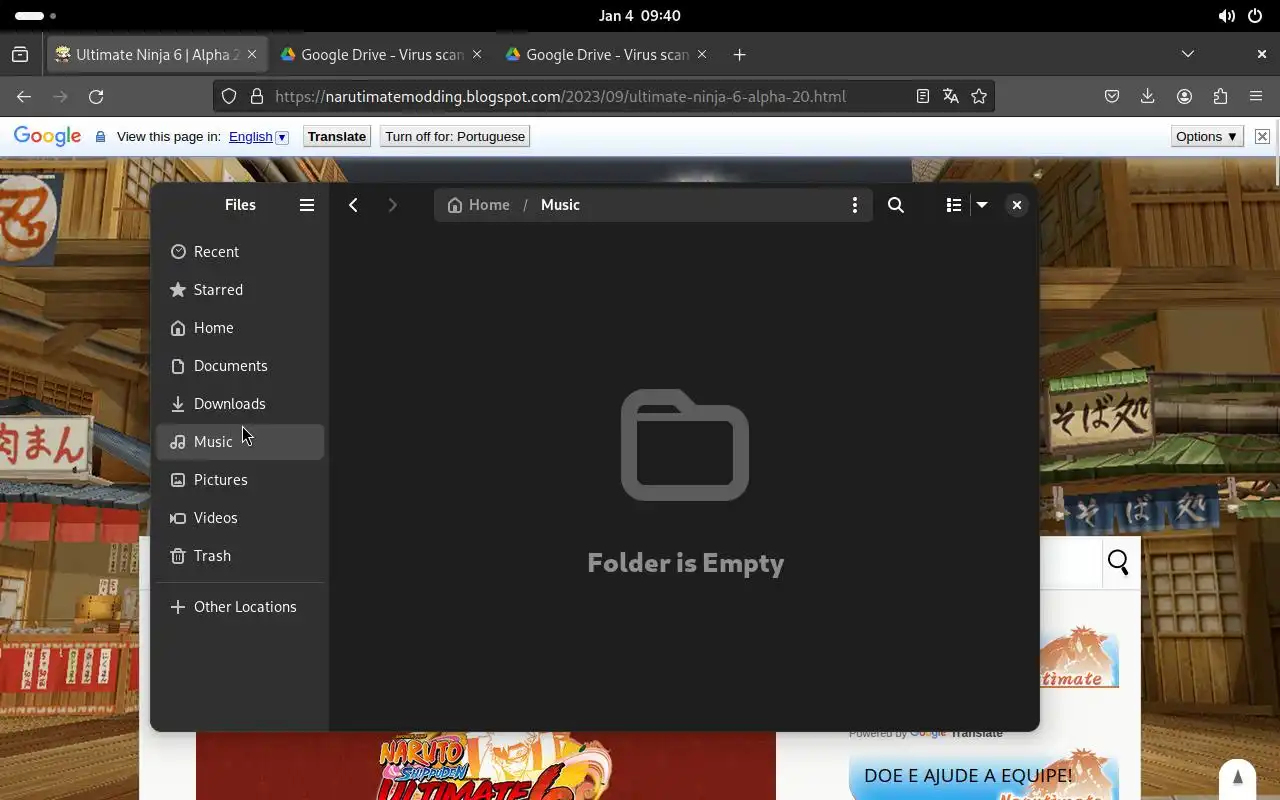Open Activities overview in top bar
The width and height of the screenshot is (1280, 800).
click(x=36, y=16)
